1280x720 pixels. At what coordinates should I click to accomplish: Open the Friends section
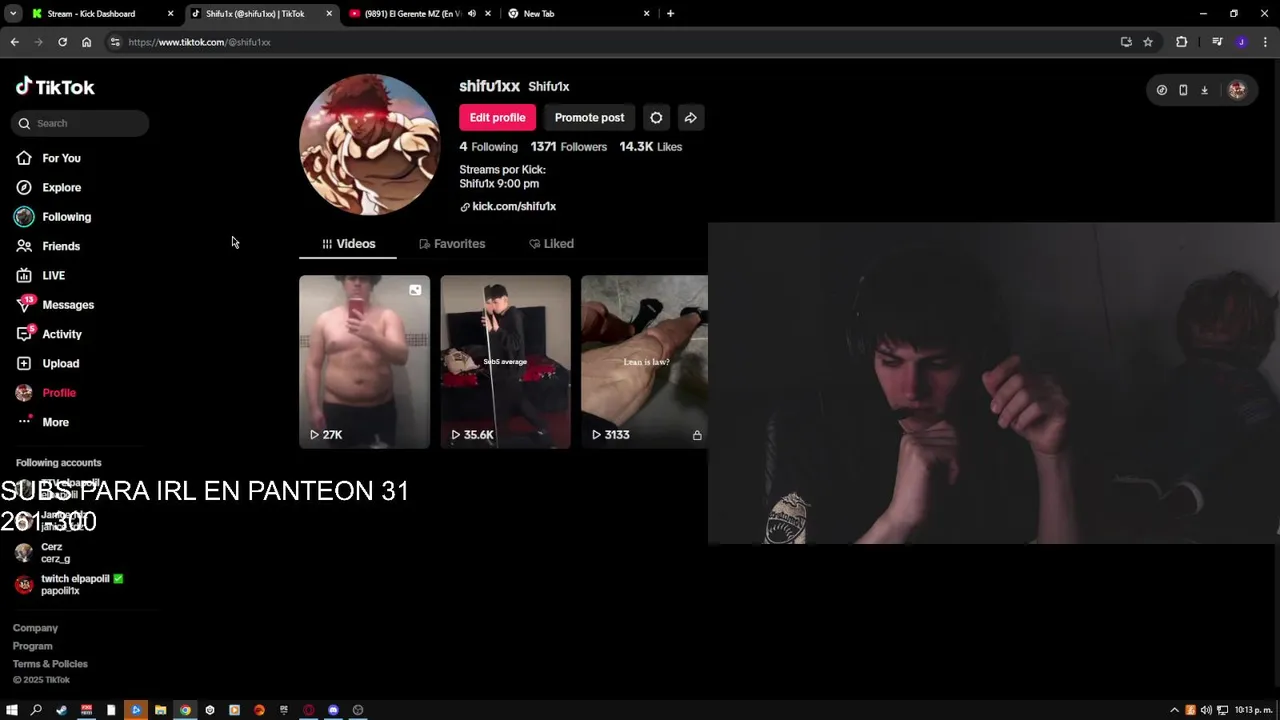(47, 246)
